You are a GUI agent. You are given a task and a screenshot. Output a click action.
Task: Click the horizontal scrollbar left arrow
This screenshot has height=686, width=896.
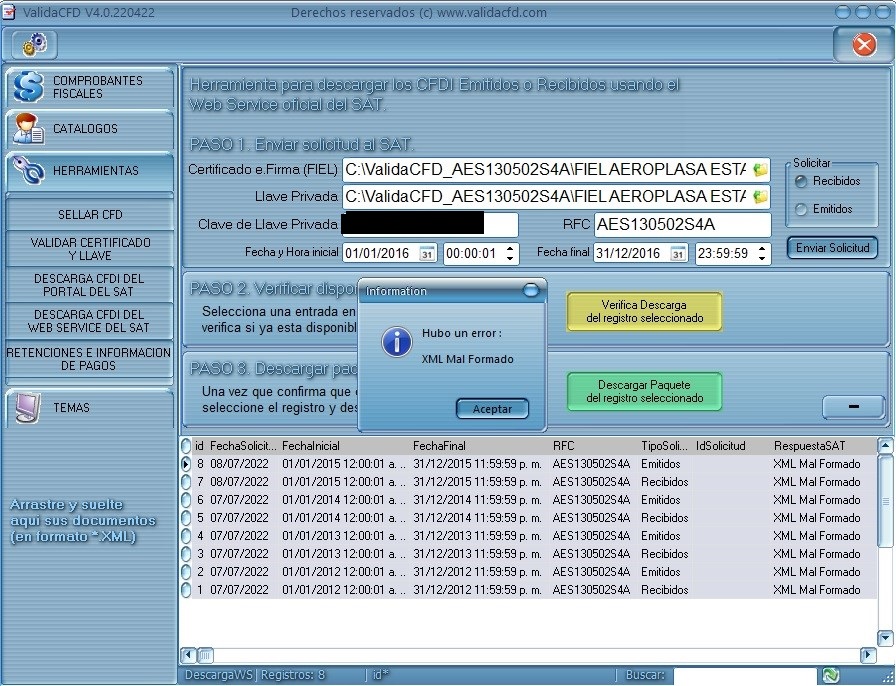tap(187, 655)
